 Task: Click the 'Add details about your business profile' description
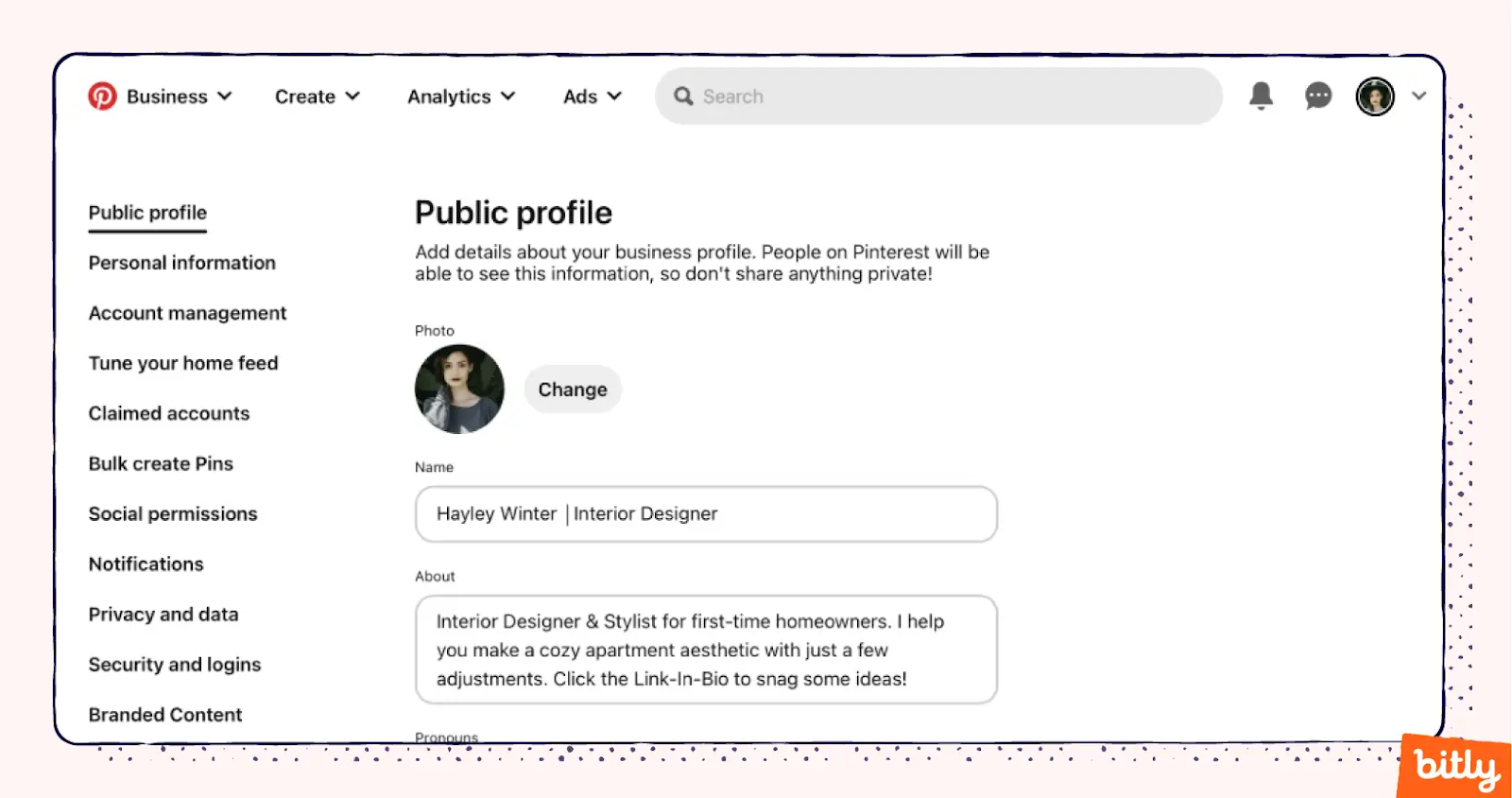[x=702, y=263]
